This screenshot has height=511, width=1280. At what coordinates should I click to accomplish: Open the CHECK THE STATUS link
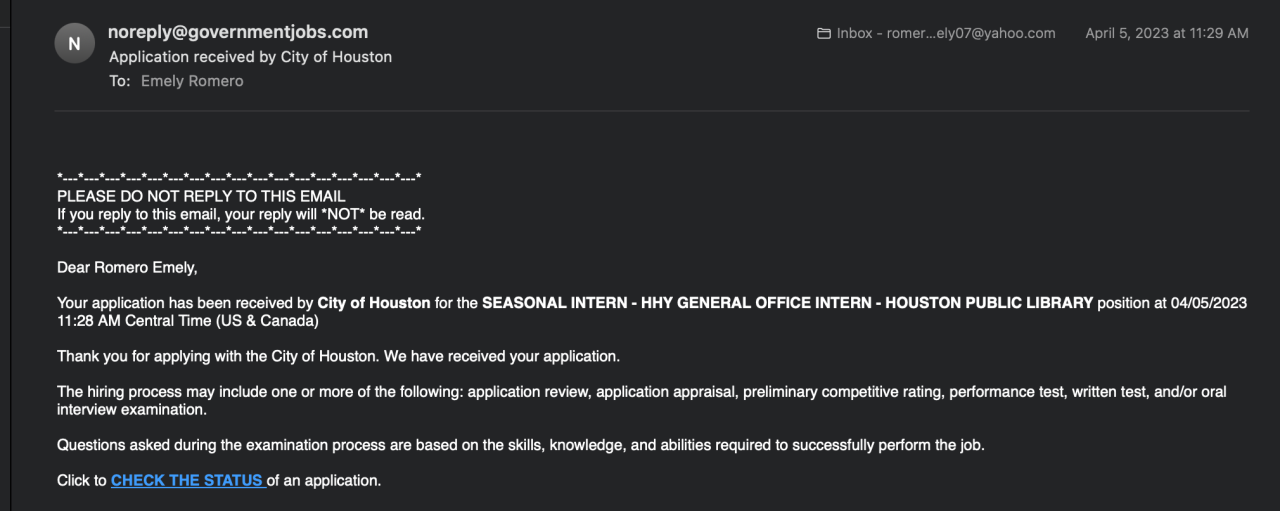[187, 481]
